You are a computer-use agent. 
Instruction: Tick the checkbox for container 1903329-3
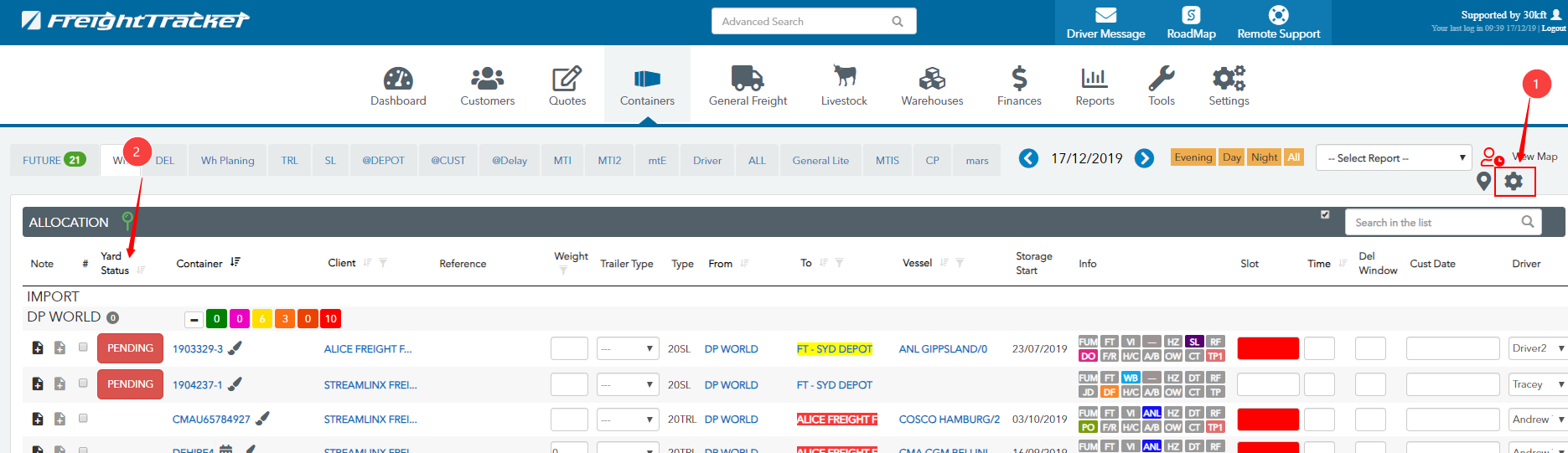(83, 347)
